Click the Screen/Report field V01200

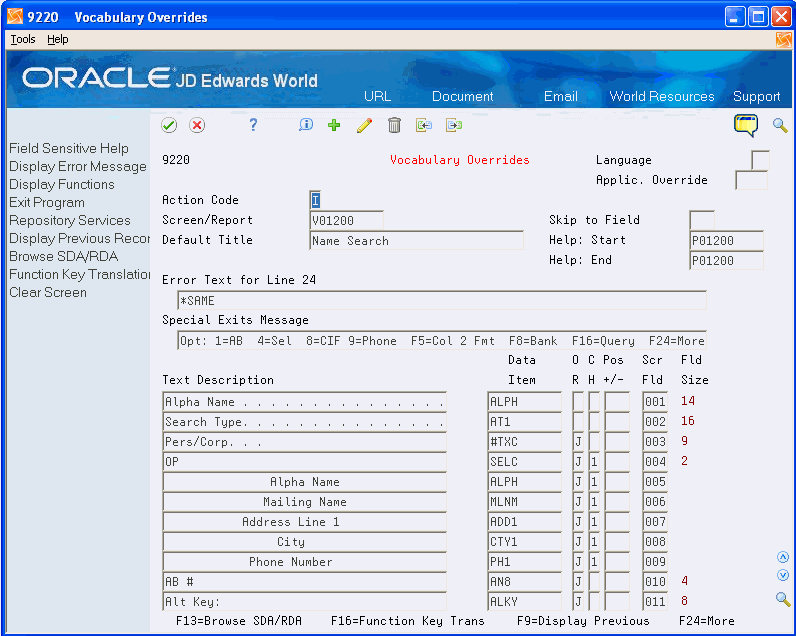[x=346, y=220]
